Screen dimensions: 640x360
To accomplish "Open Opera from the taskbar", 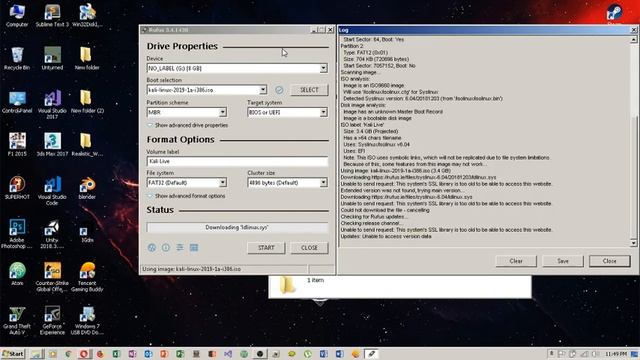I will [84, 354].
